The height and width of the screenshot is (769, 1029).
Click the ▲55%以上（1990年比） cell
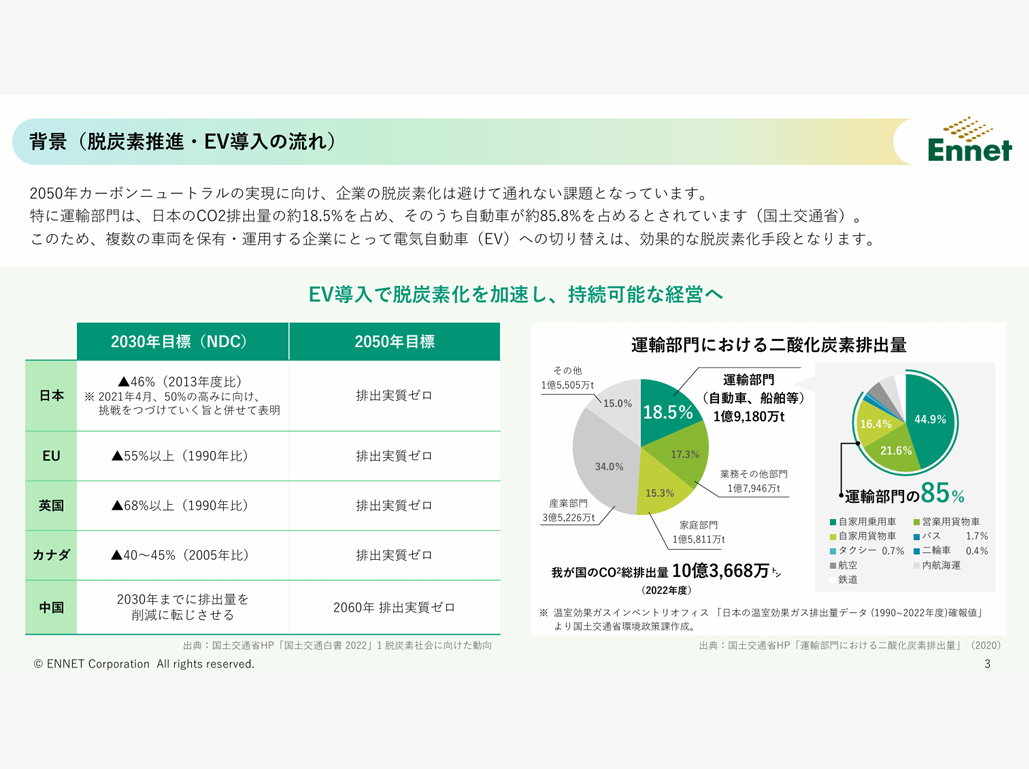coord(180,456)
